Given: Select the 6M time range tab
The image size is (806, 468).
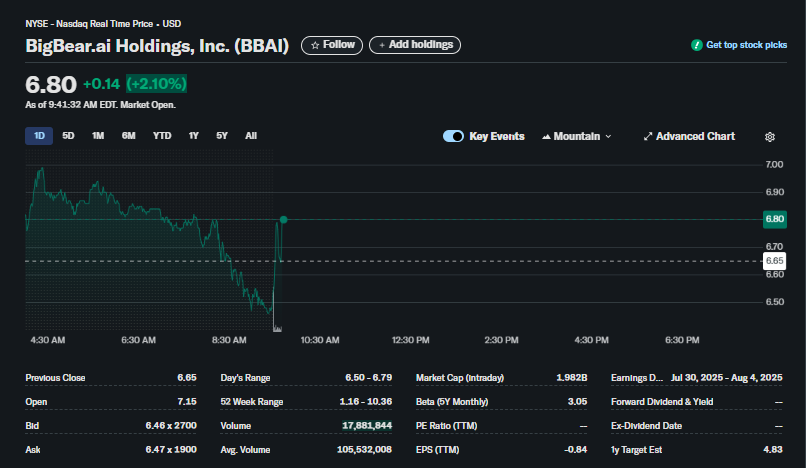Looking at the screenshot, I should 129,136.
